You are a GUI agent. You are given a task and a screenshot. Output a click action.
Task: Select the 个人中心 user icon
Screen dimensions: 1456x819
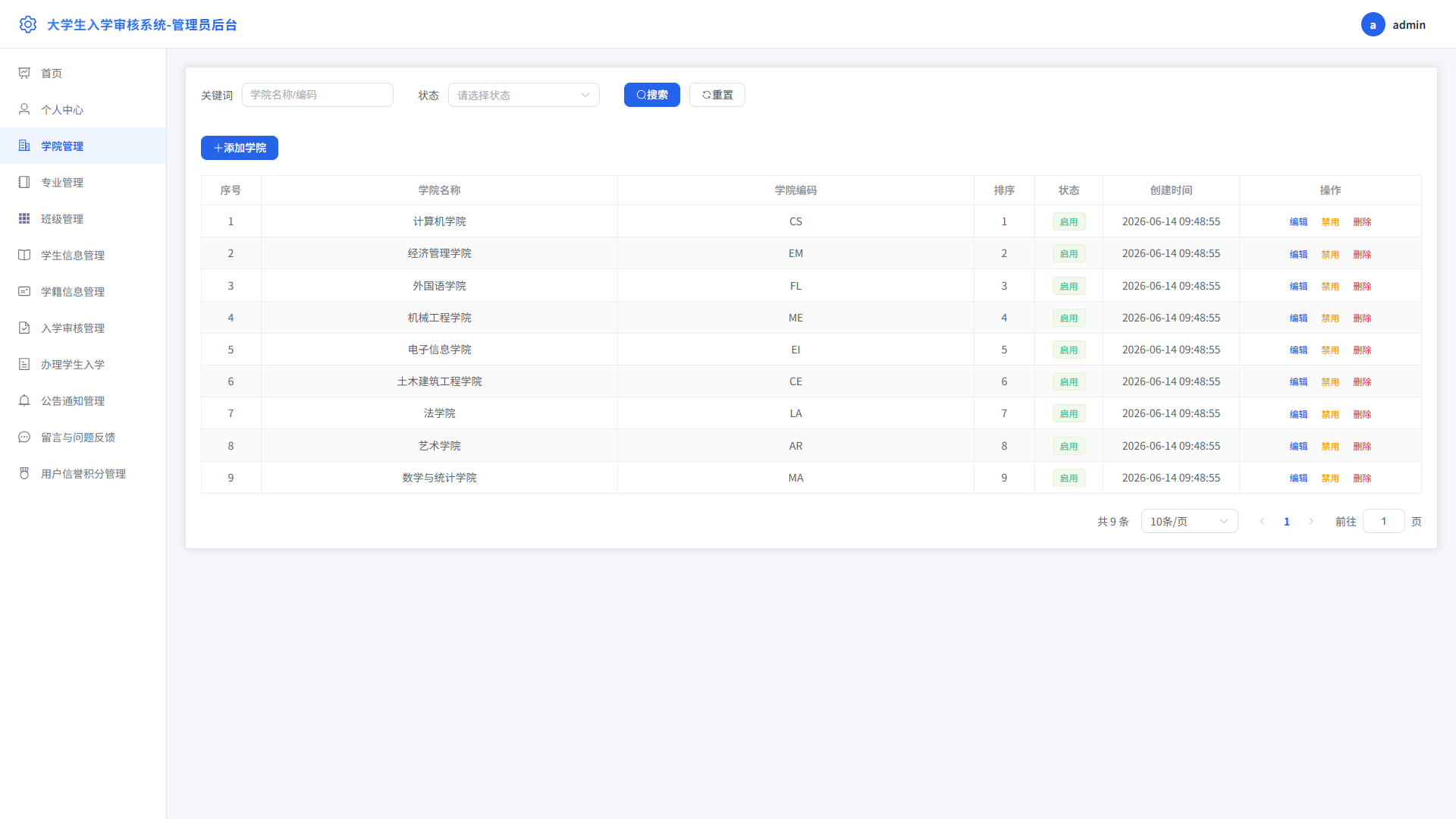coord(24,109)
